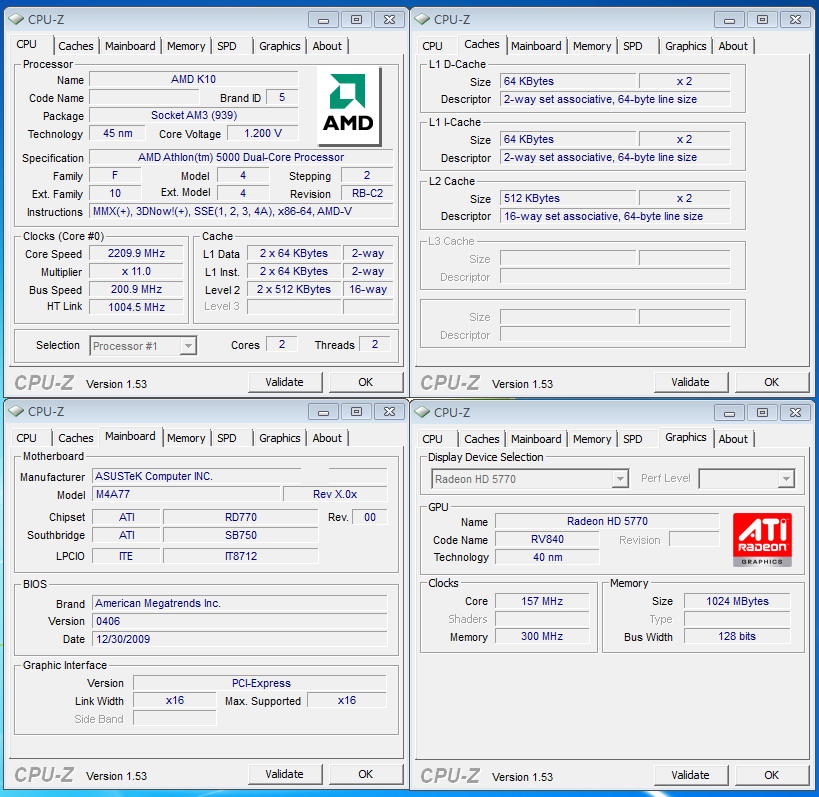Image resolution: width=819 pixels, height=797 pixels.
Task: Click the L2 Cache size 512 KBytes field
Action: [568, 198]
